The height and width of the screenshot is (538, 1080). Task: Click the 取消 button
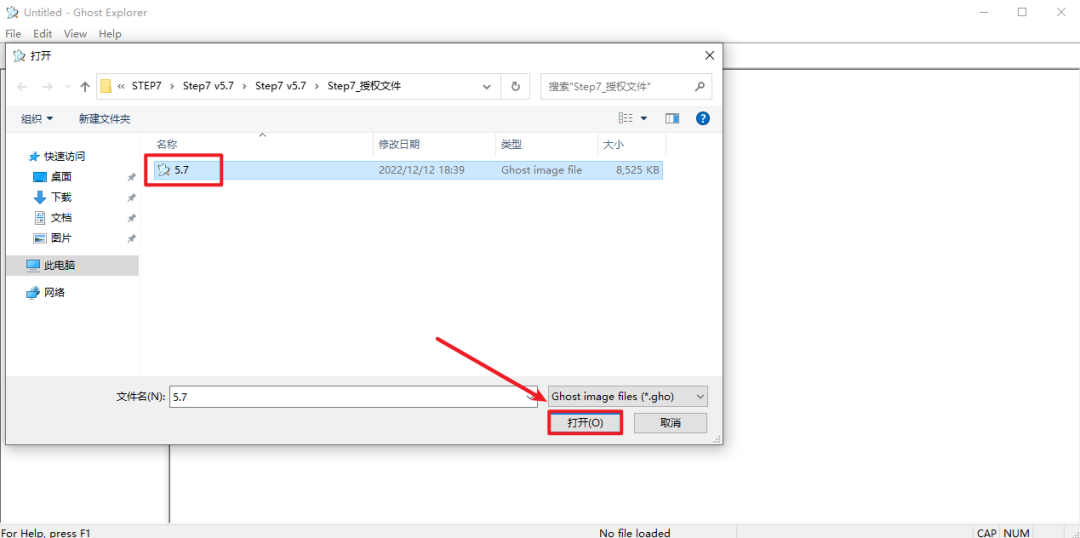[x=670, y=423]
